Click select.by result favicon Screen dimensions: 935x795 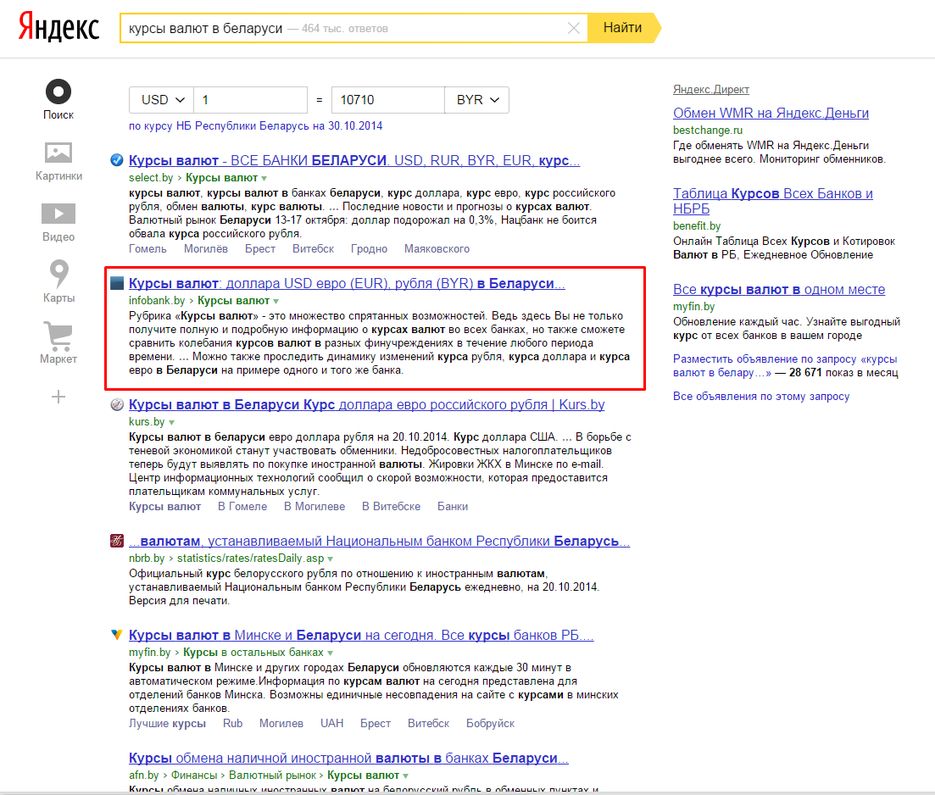click(x=117, y=160)
